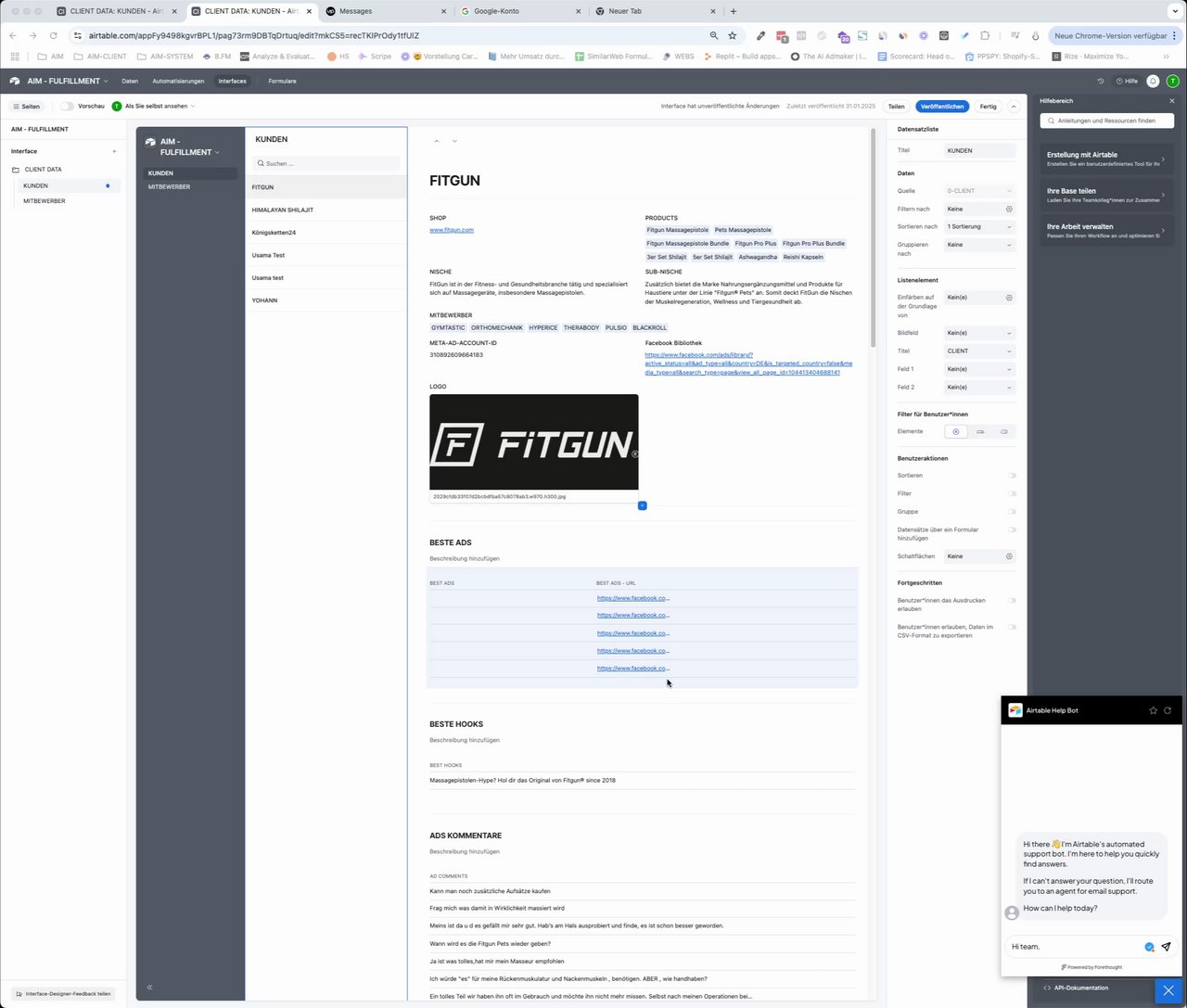
Task: Open the Feld 1 dropdown
Action: [x=980, y=369]
